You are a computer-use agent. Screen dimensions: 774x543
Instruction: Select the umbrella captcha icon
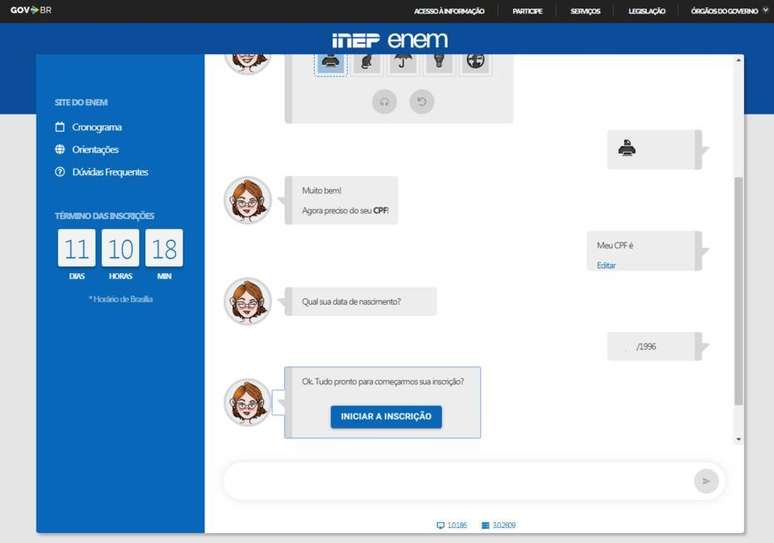click(x=403, y=63)
